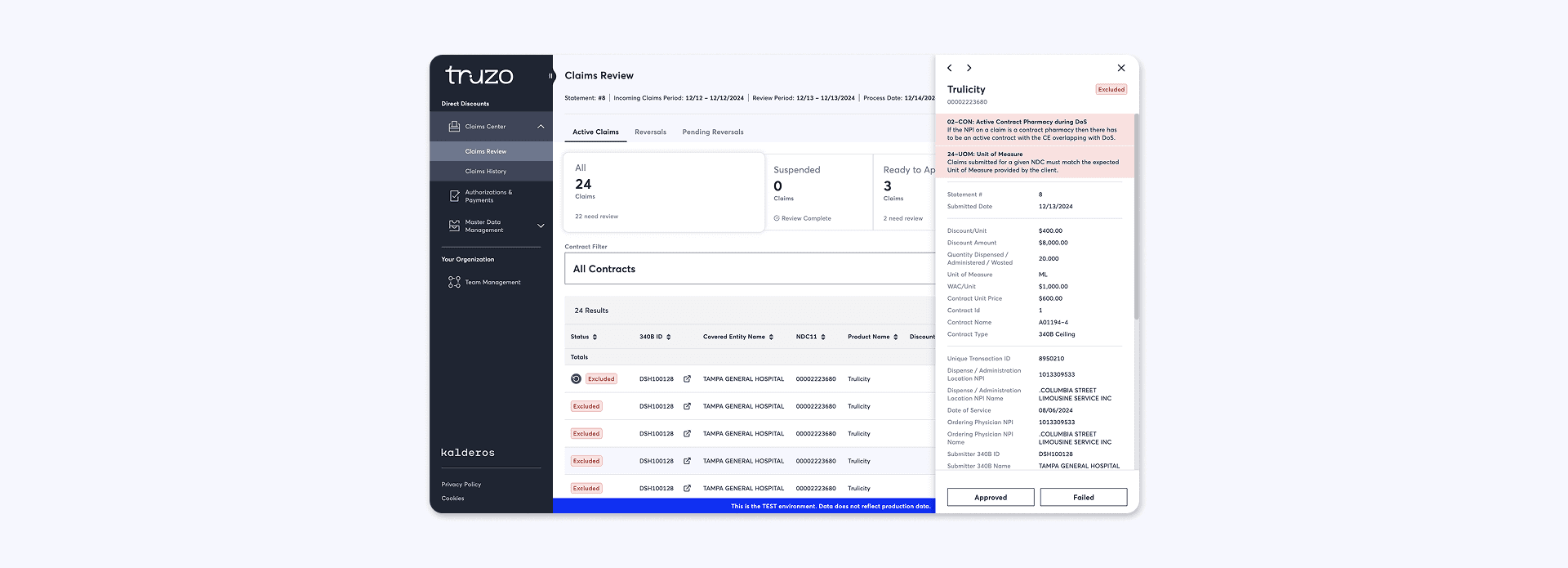Viewport: 1568px width, 568px height.
Task: Click Discount Amount value $8,000.00
Action: pyautogui.click(x=1053, y=243)
